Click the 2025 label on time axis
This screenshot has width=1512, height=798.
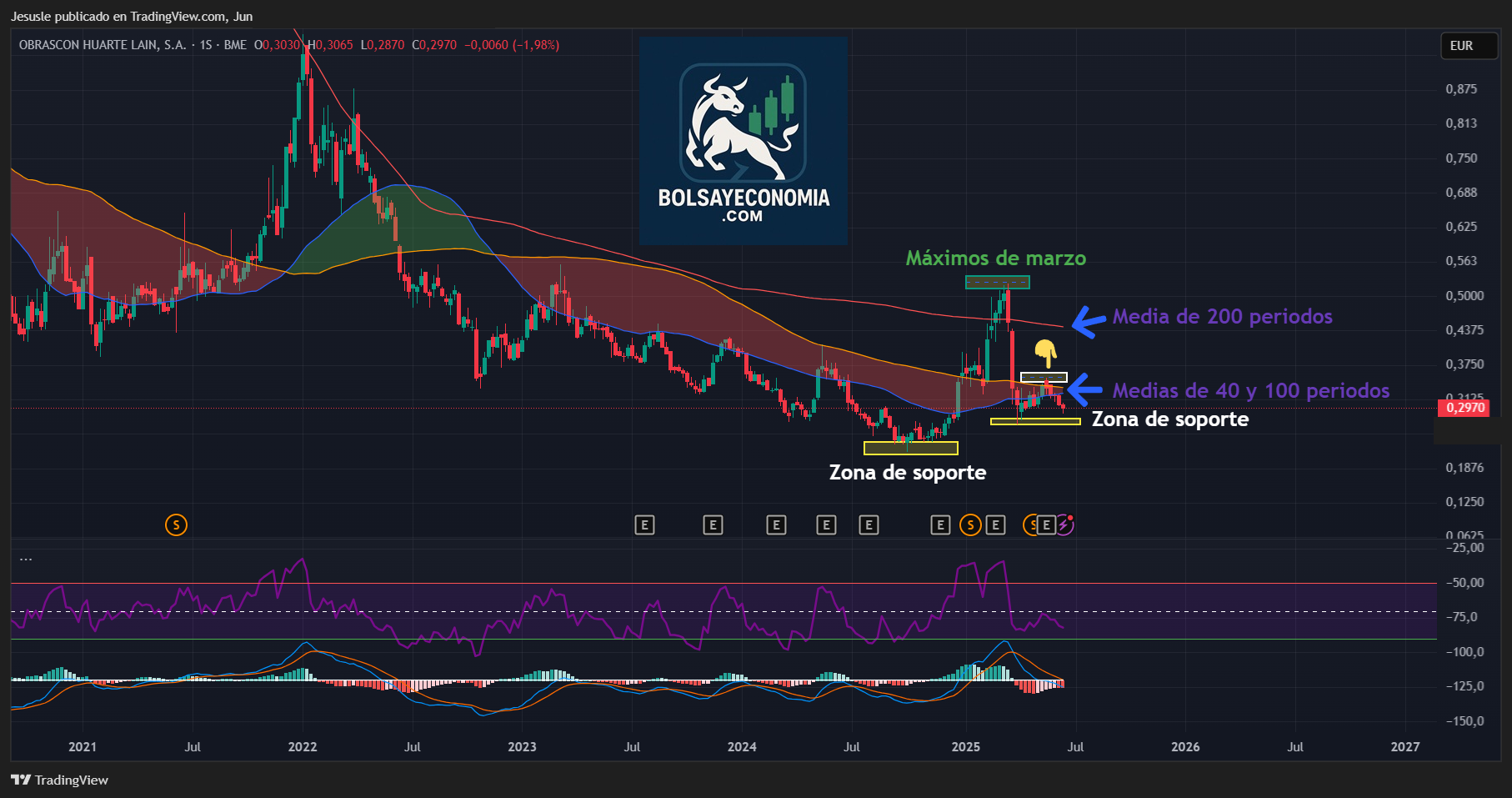pos(966,746)
